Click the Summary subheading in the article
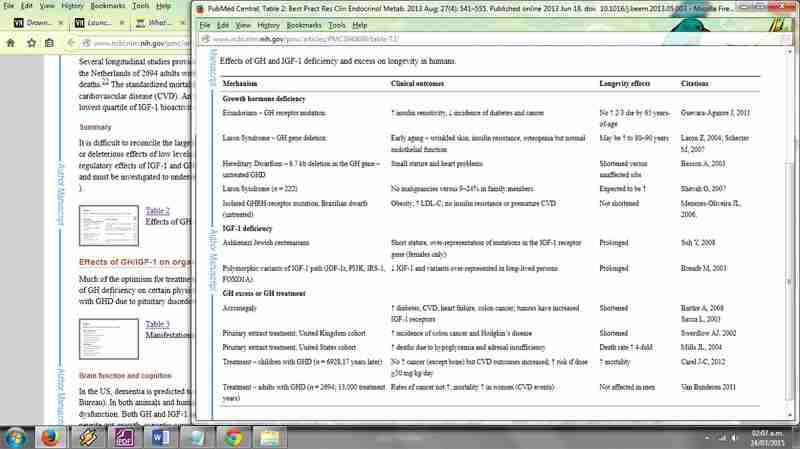The image size is (800, 449). [95, 127]
